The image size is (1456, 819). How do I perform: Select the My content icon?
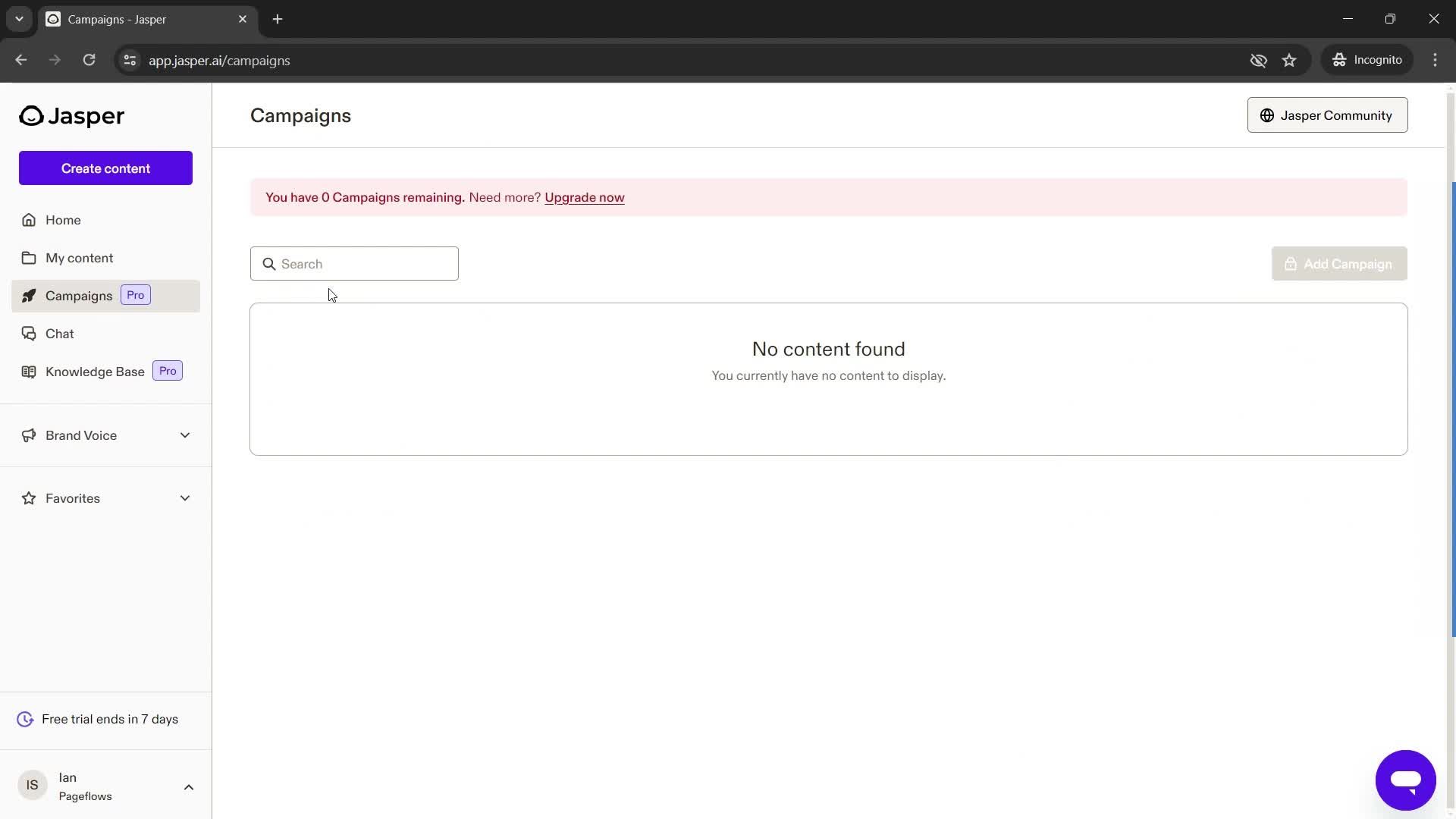[28, 257]
